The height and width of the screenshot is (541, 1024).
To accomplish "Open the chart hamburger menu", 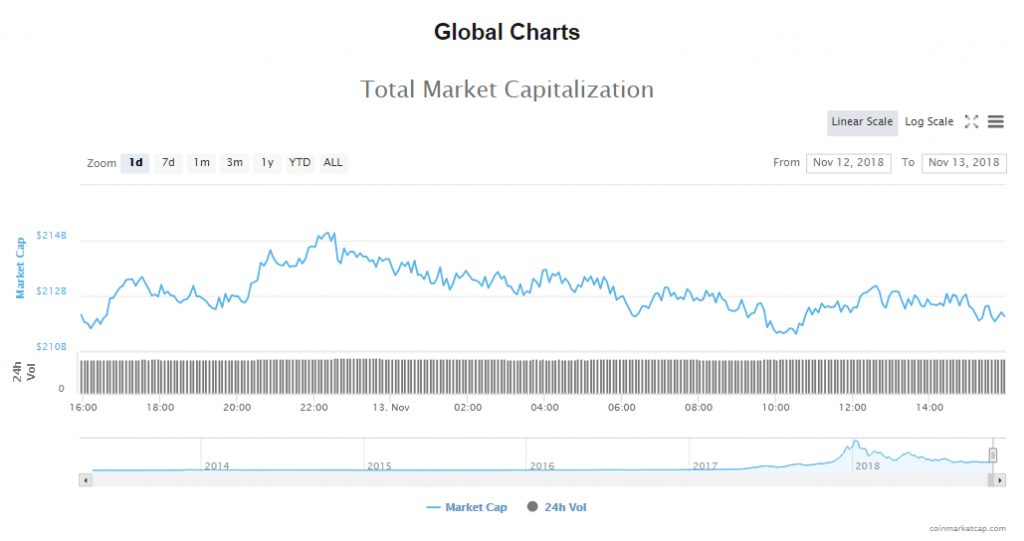I will coord(995,122).
